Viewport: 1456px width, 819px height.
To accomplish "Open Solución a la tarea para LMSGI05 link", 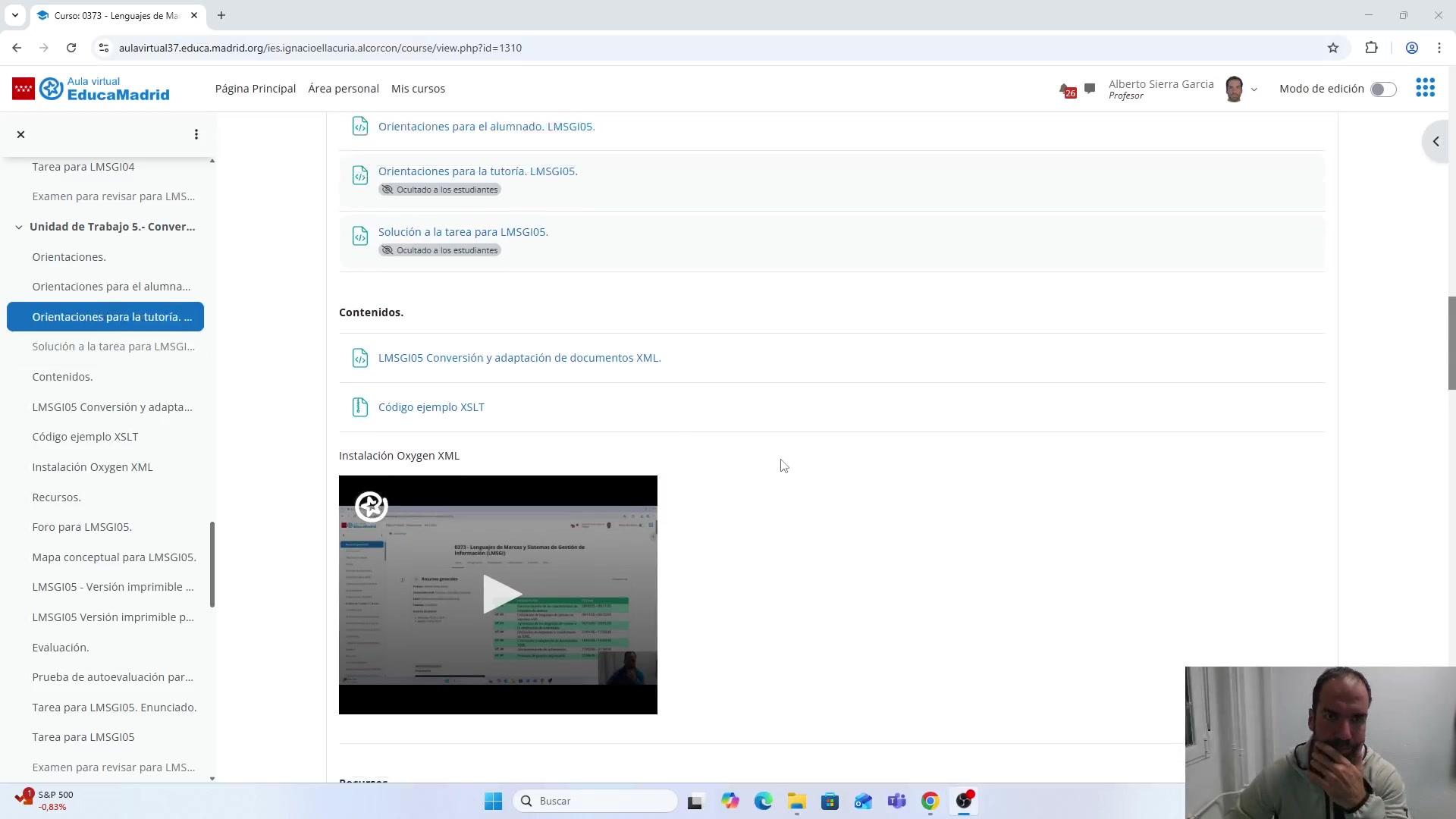I will [463, 232].
